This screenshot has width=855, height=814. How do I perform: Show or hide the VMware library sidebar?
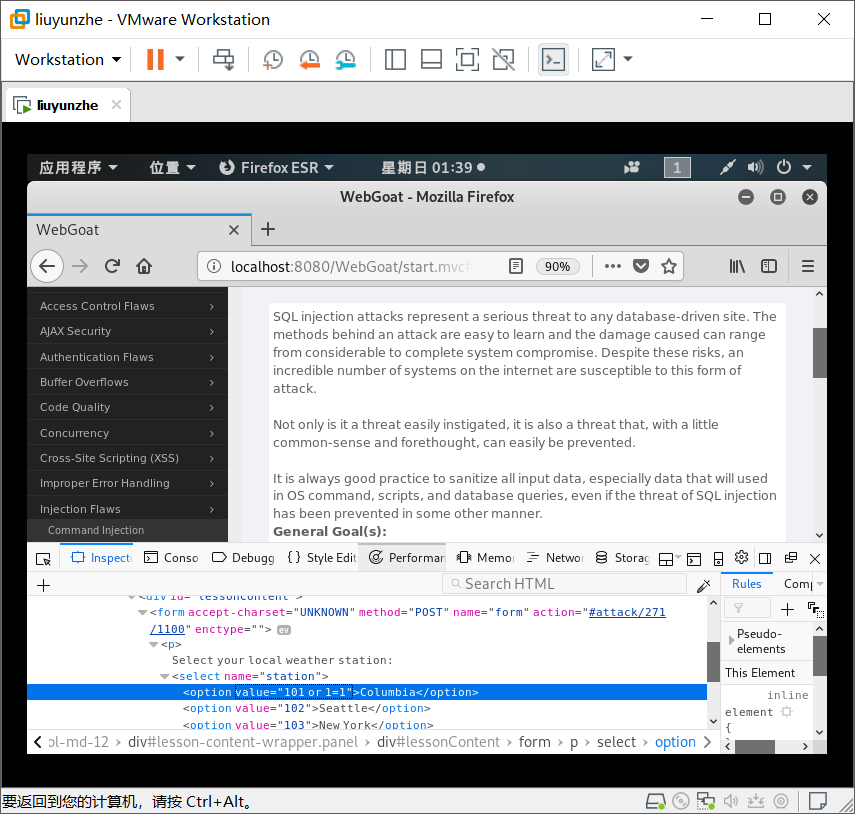coord(395,59)
